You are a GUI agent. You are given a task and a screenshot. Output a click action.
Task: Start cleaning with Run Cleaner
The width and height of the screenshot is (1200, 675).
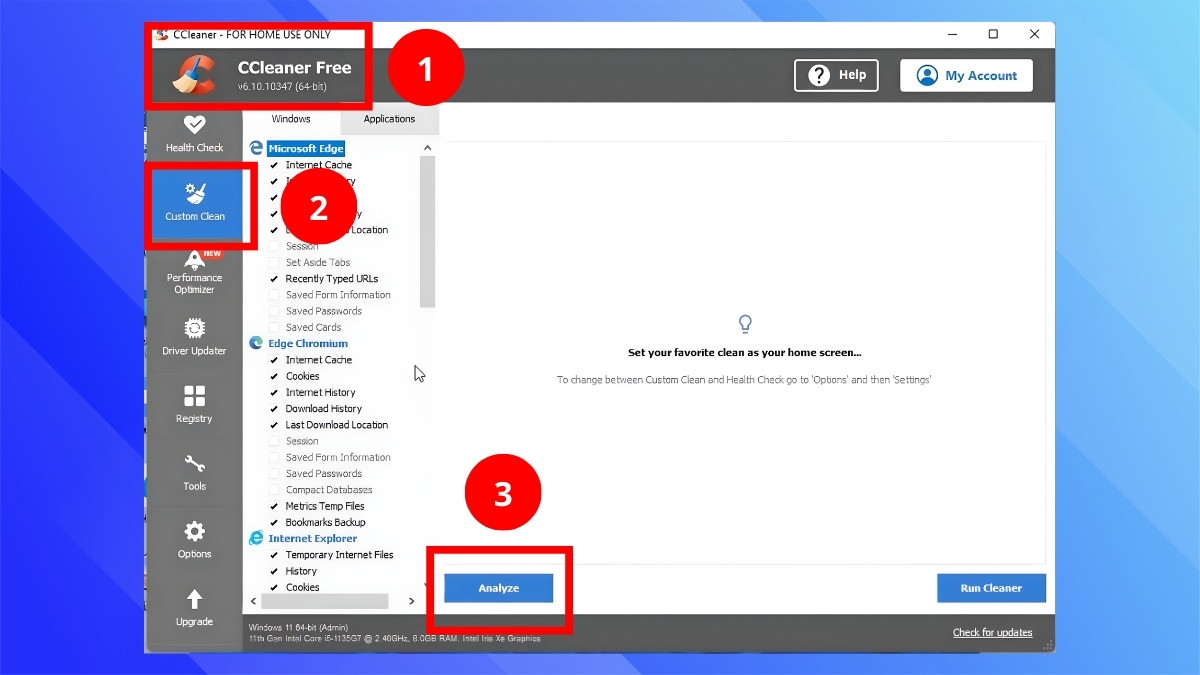pos(991,588)
